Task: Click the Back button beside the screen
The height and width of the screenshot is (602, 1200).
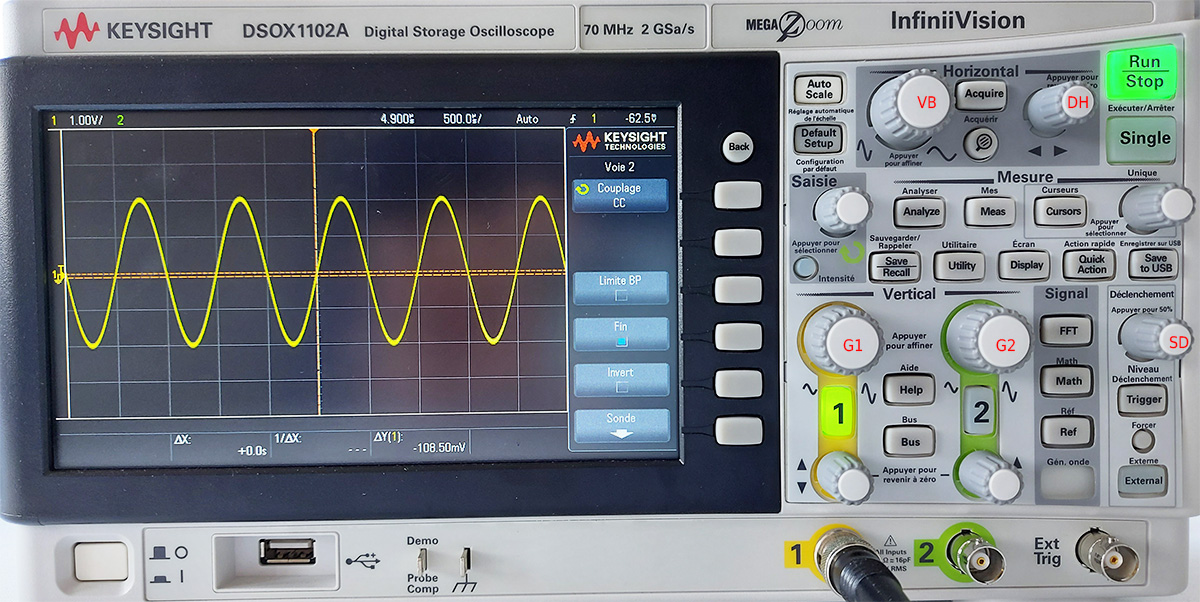Action: point(738,147)
